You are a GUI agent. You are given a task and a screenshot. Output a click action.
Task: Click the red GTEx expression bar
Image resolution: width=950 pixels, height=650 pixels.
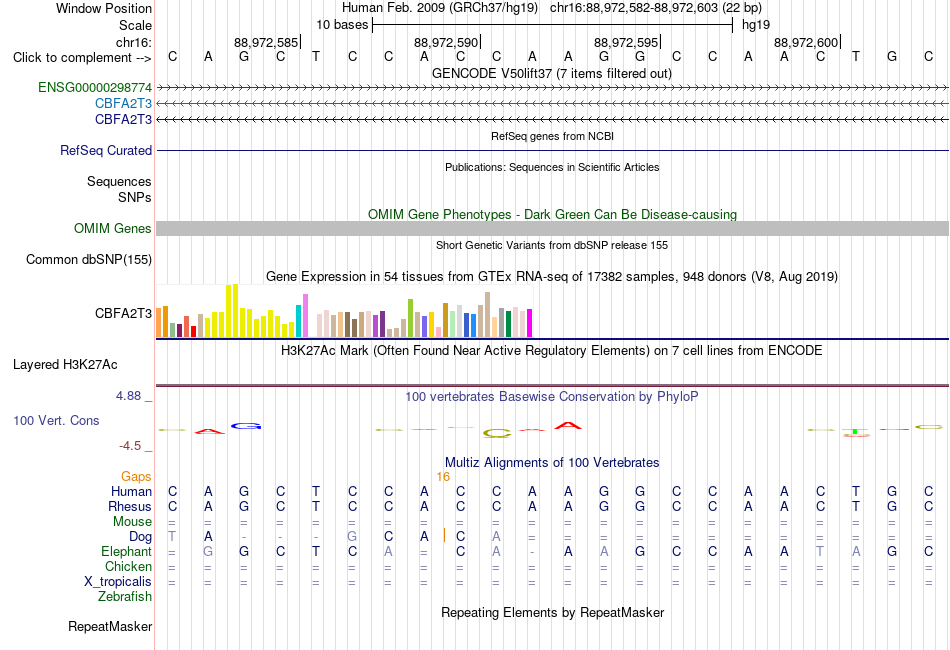[x=193, y=331]
